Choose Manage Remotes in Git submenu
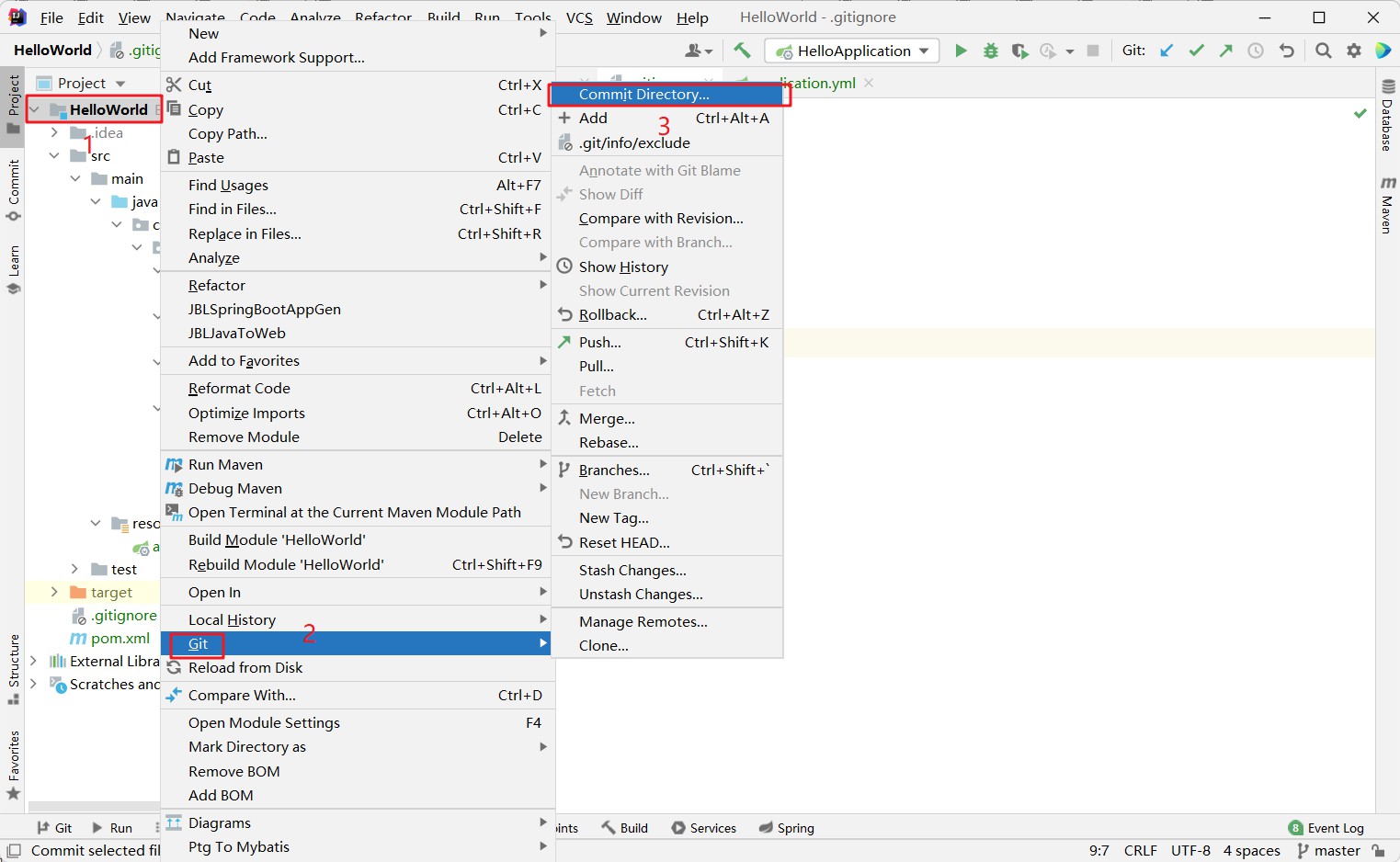The width and height of the screenshot is (1400, 862). 666,622
